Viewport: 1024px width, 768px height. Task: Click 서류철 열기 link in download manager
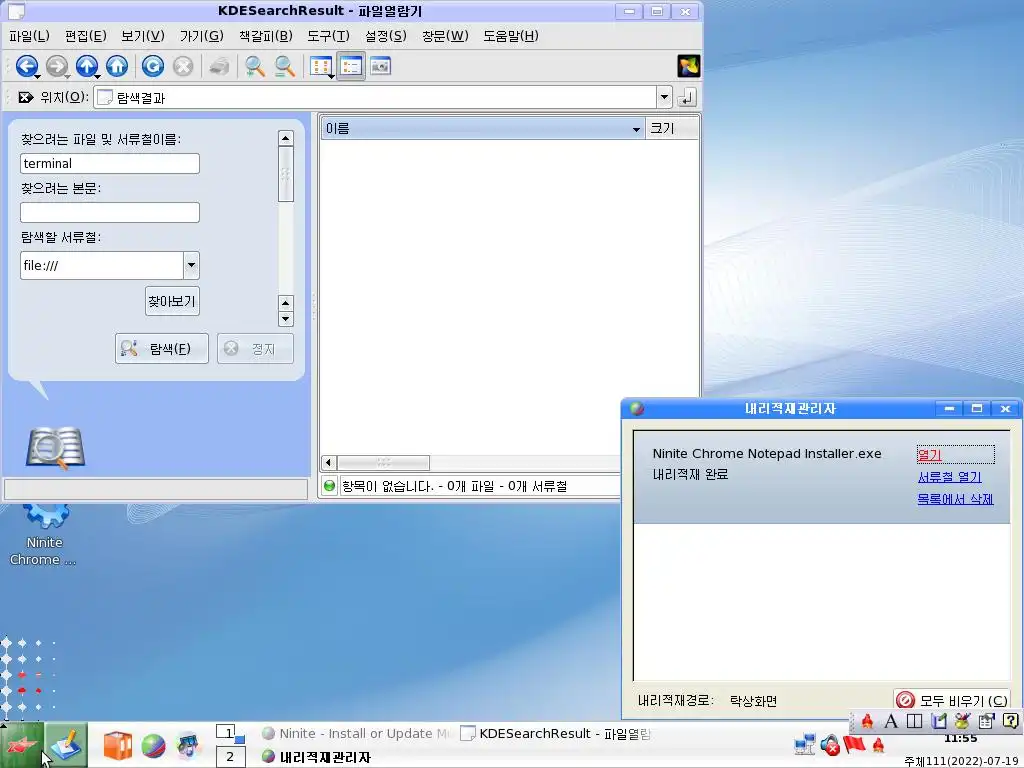[x=950, y=477]
